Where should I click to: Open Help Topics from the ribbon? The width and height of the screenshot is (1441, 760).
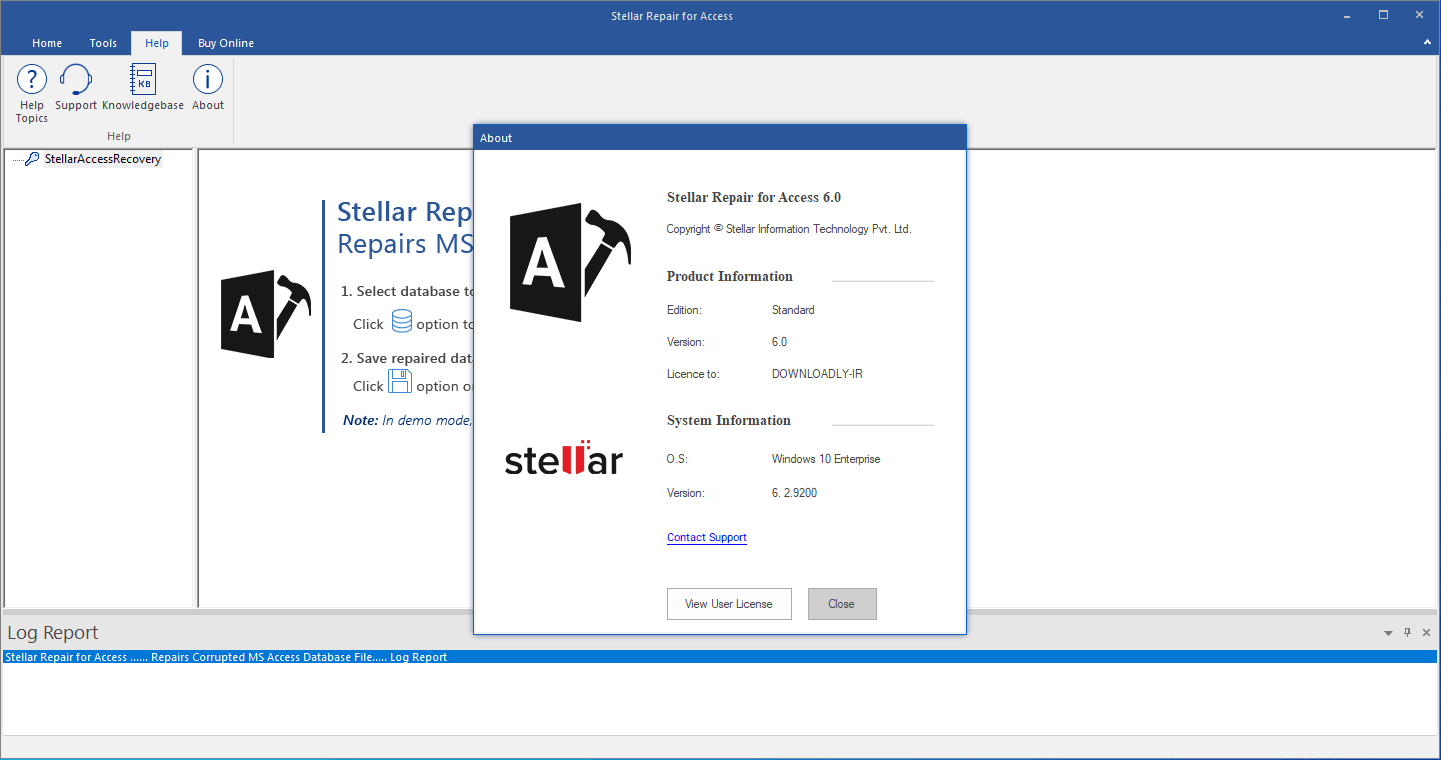pos(31,90)
